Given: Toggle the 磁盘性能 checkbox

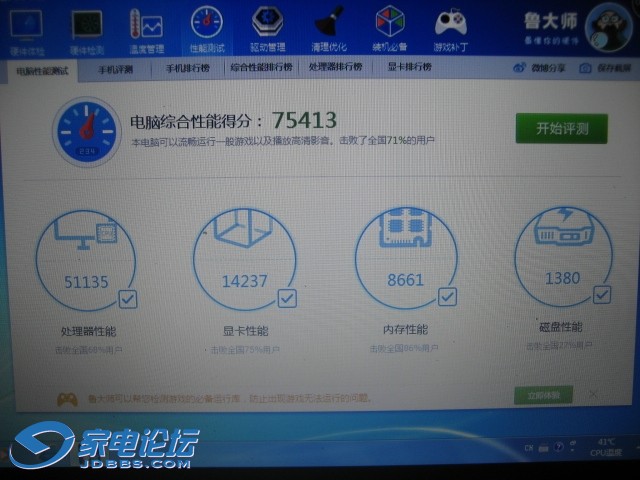Looking at the screenshot, I should [x=602, y=294].
